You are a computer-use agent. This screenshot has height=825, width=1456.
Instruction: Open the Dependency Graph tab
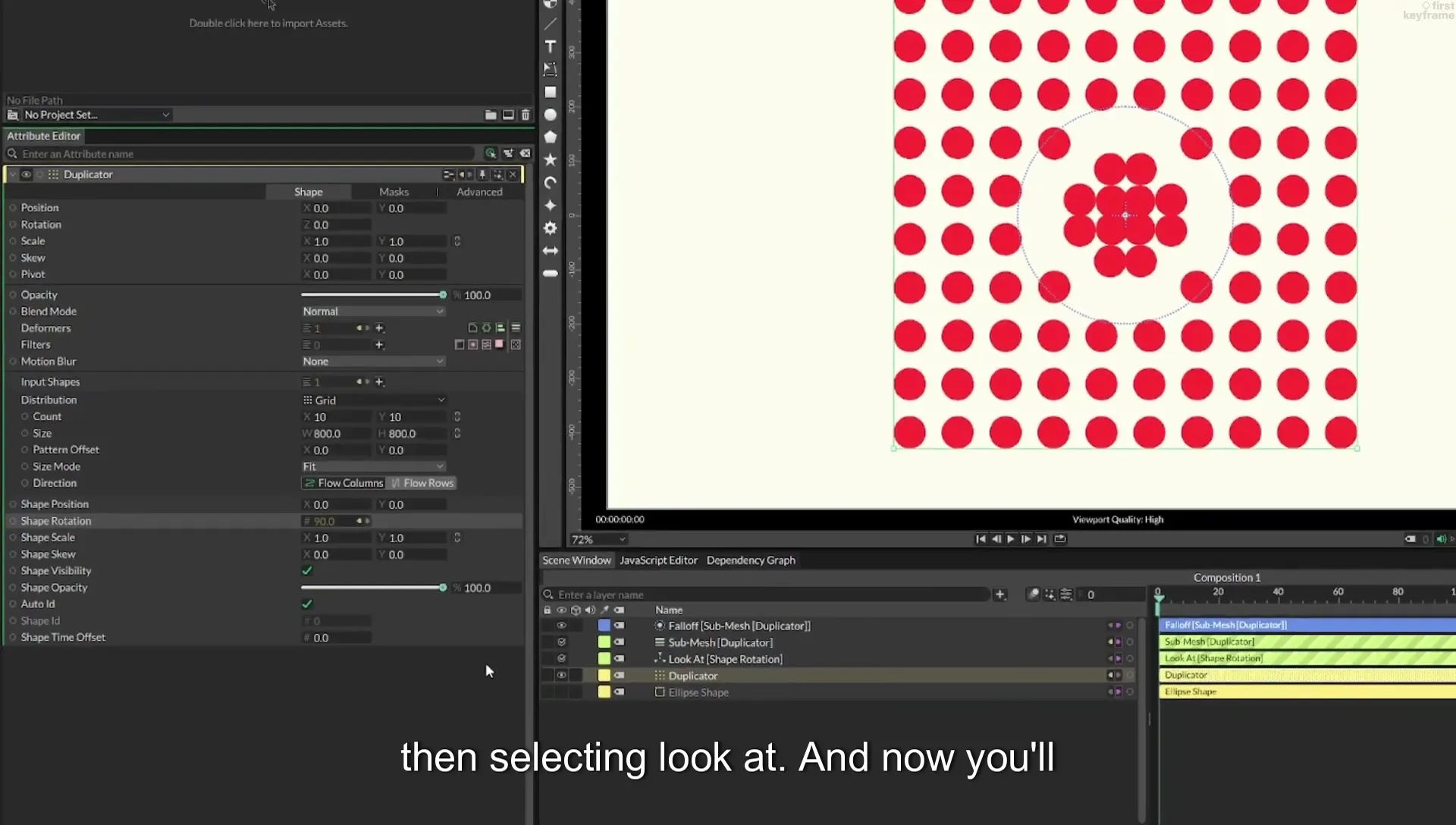pos(751,561)
